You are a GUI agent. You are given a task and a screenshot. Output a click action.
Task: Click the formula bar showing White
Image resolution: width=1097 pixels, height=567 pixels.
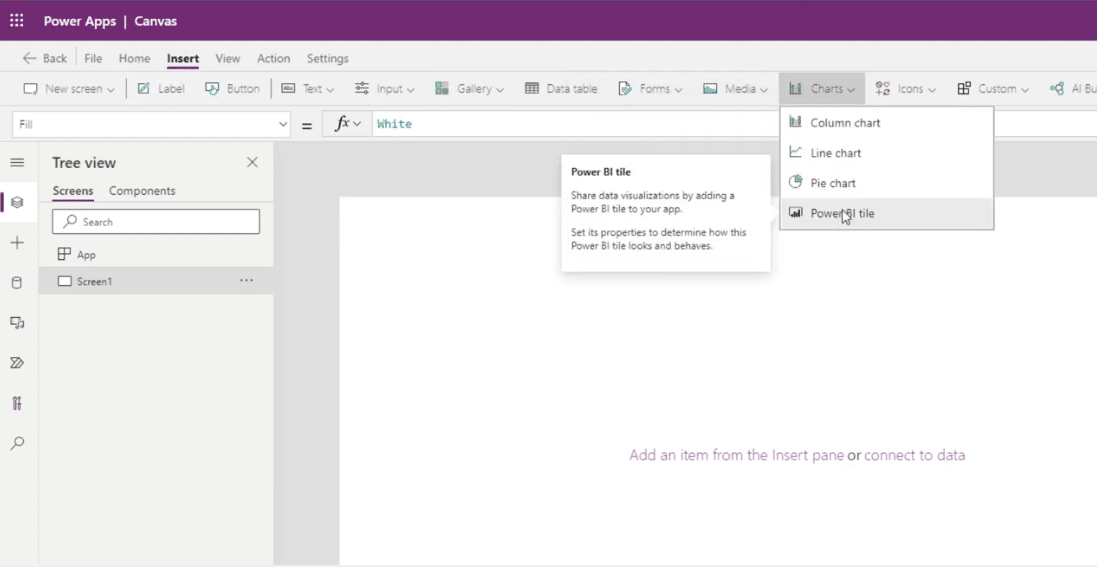576,124
